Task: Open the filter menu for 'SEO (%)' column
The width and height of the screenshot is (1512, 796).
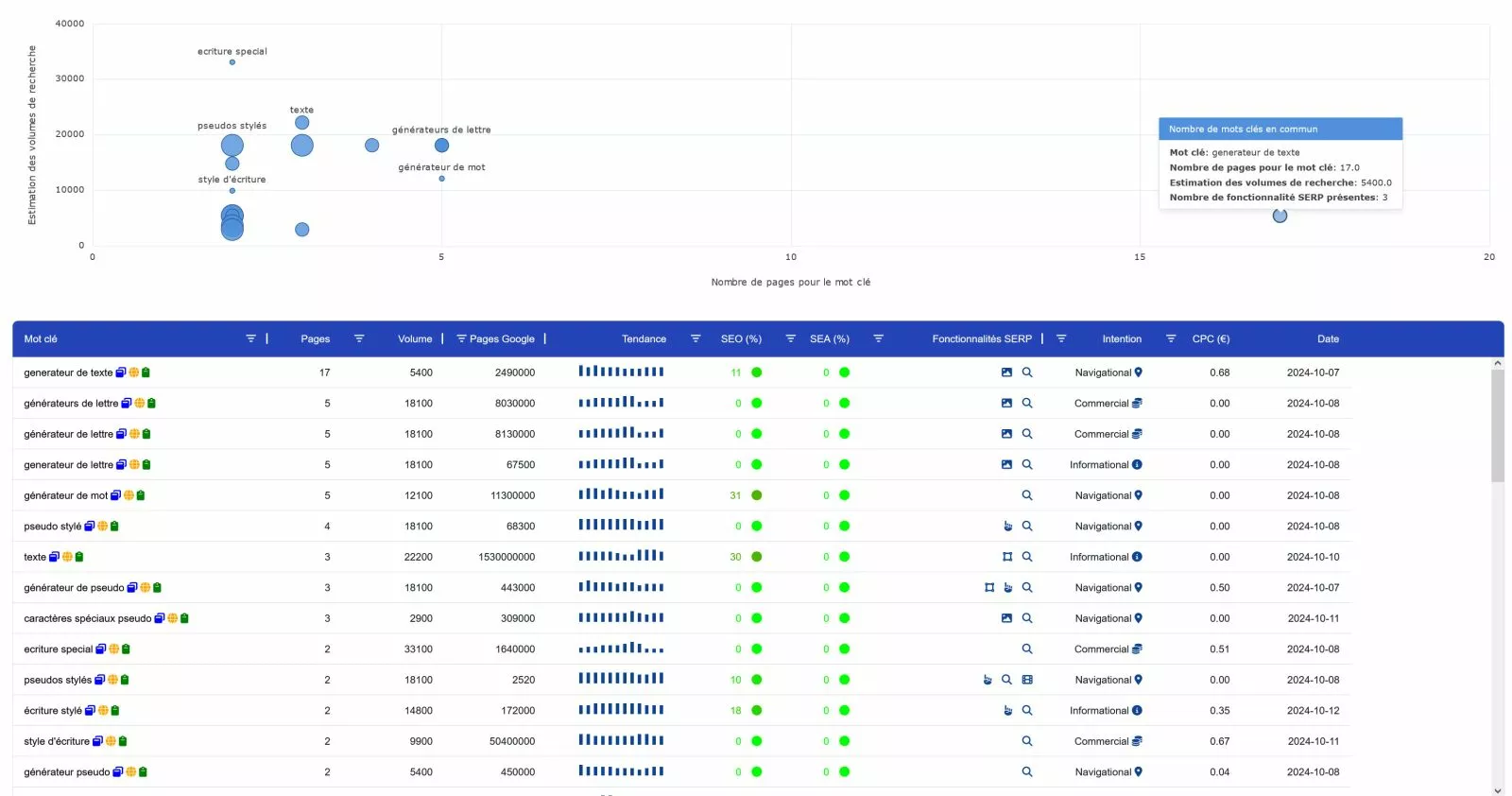Action: (791, 338)
